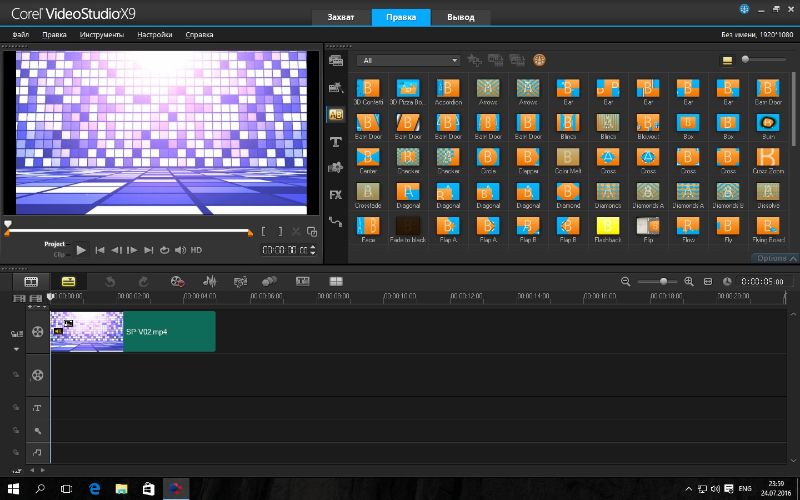Image resolution: width=800 pixels, height=500 pixels.
Task: Open the Graphic library icon
Action: click(x=335, y=168)
